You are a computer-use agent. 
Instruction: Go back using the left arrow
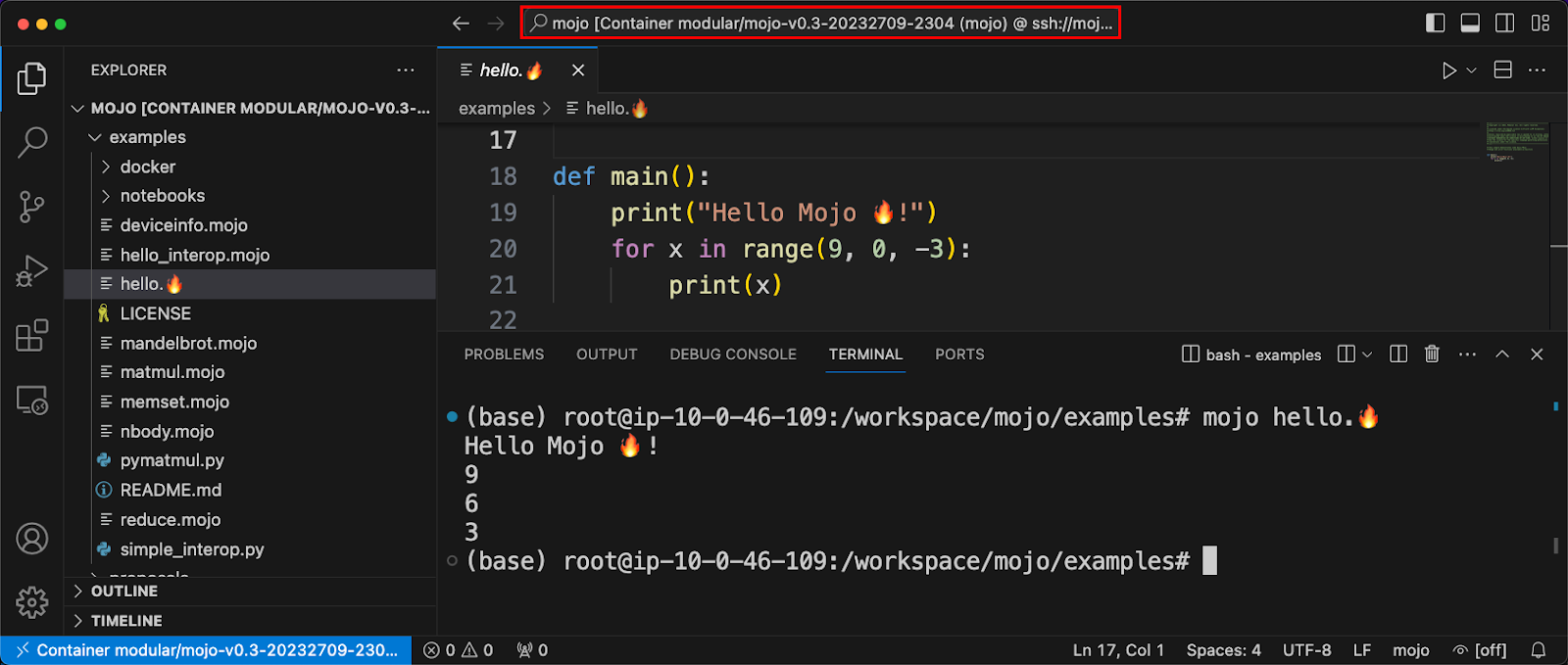tap(461, 24)
